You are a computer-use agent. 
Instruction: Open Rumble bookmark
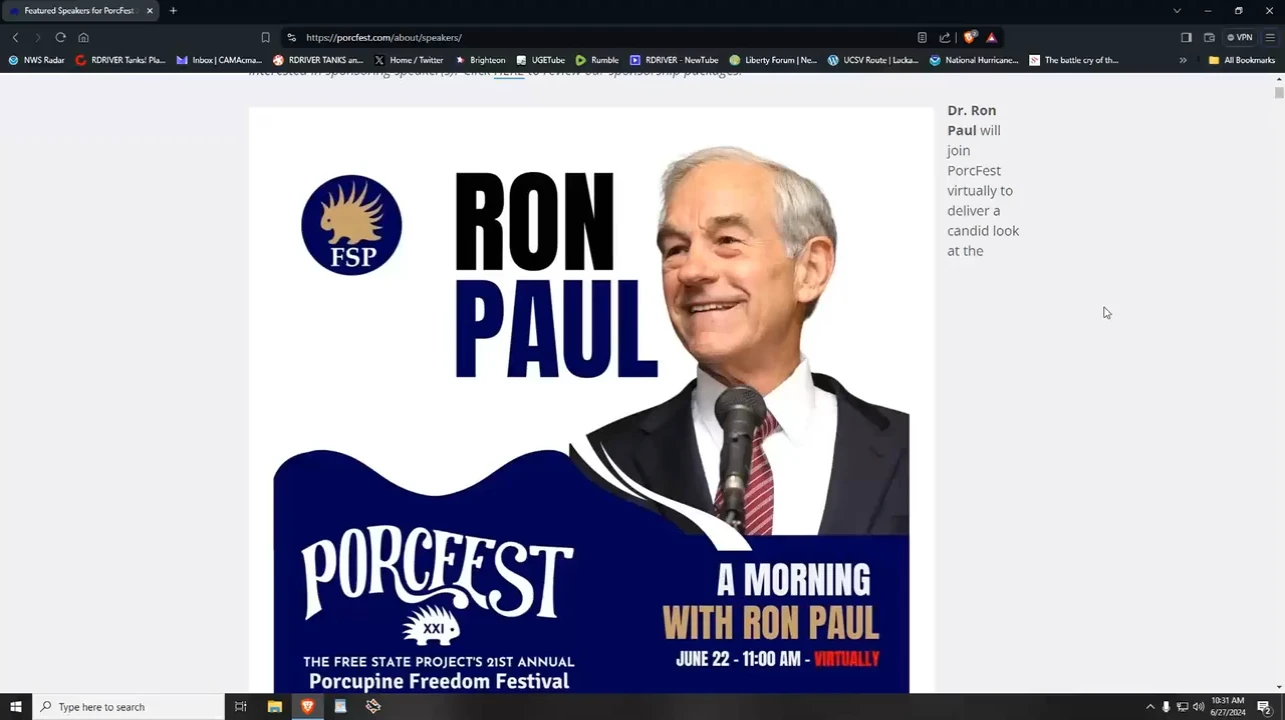point(597,60)
